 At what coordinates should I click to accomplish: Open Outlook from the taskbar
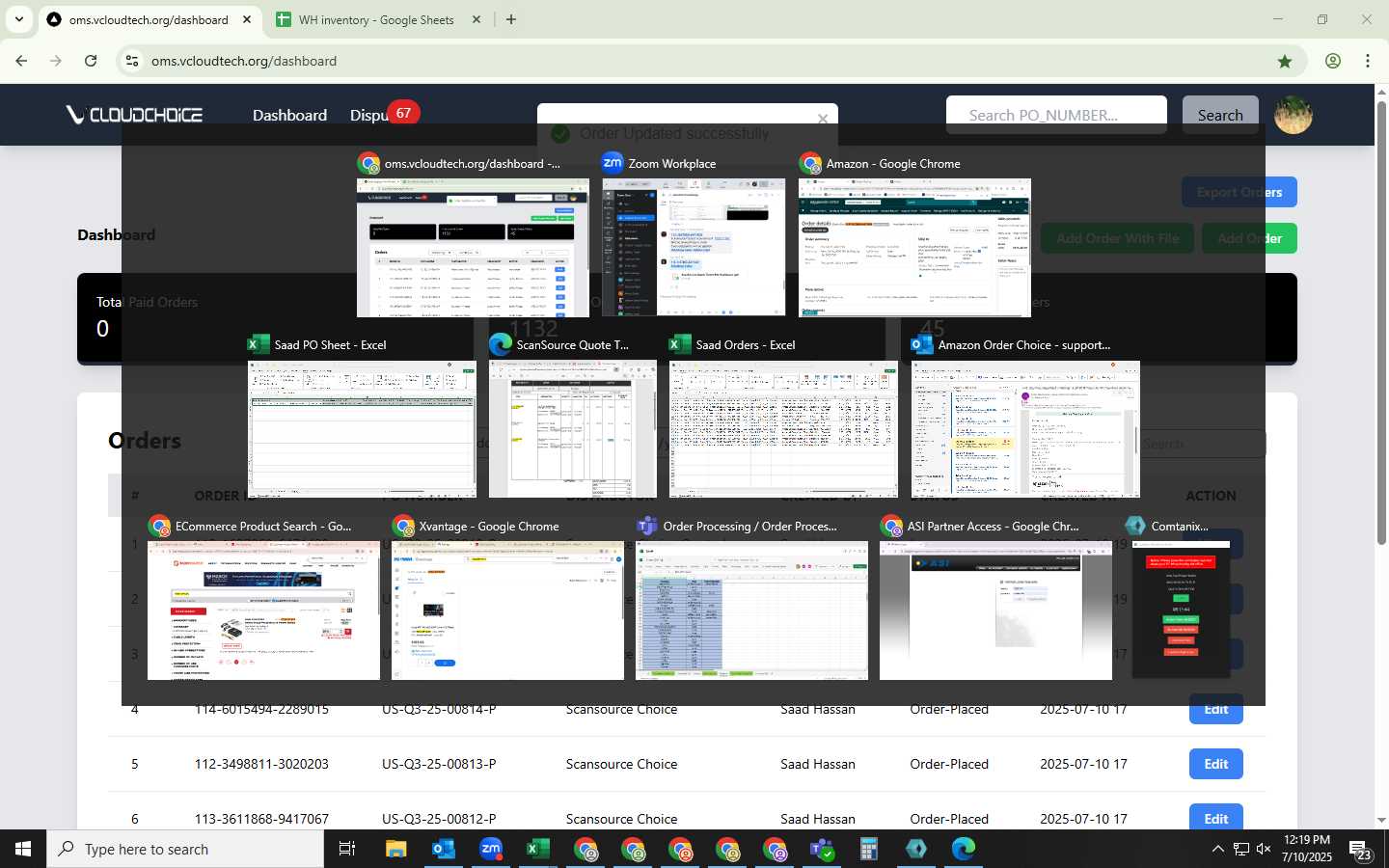point(444,849)
